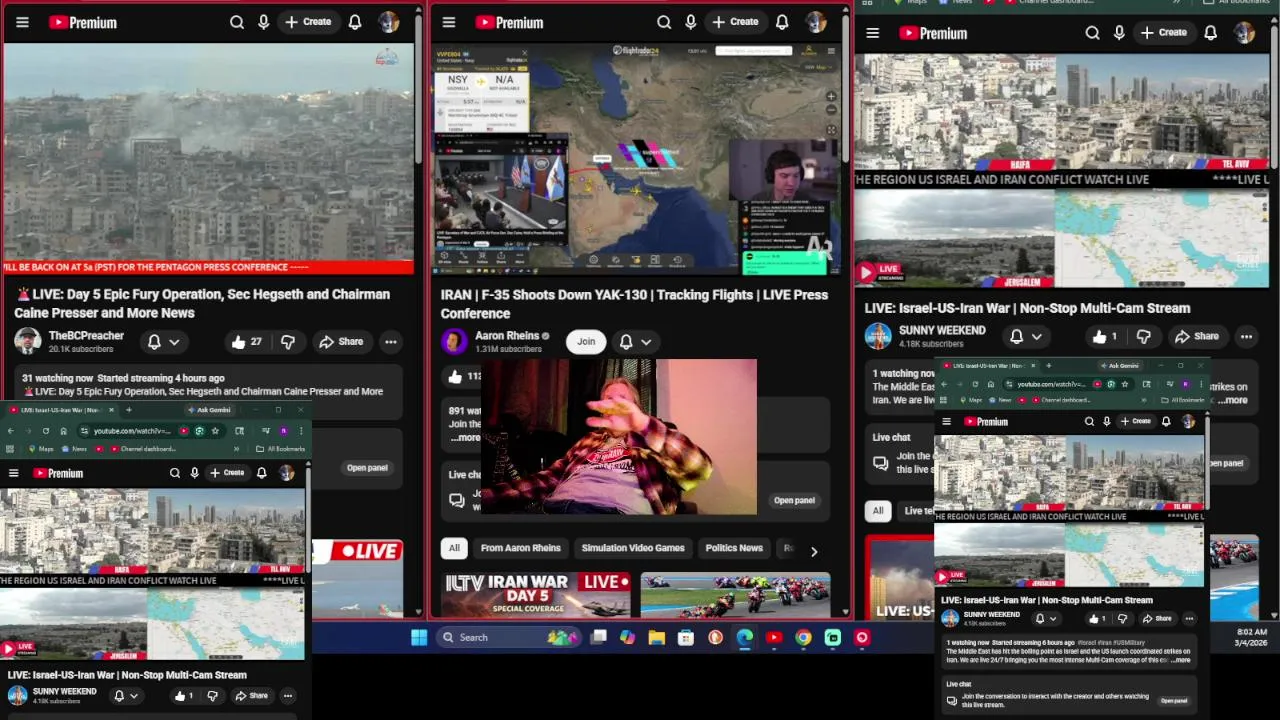Viewport: 1280px width, 720px height.
Task: Share the TheBCPreacher video
Action: point(341,342)
